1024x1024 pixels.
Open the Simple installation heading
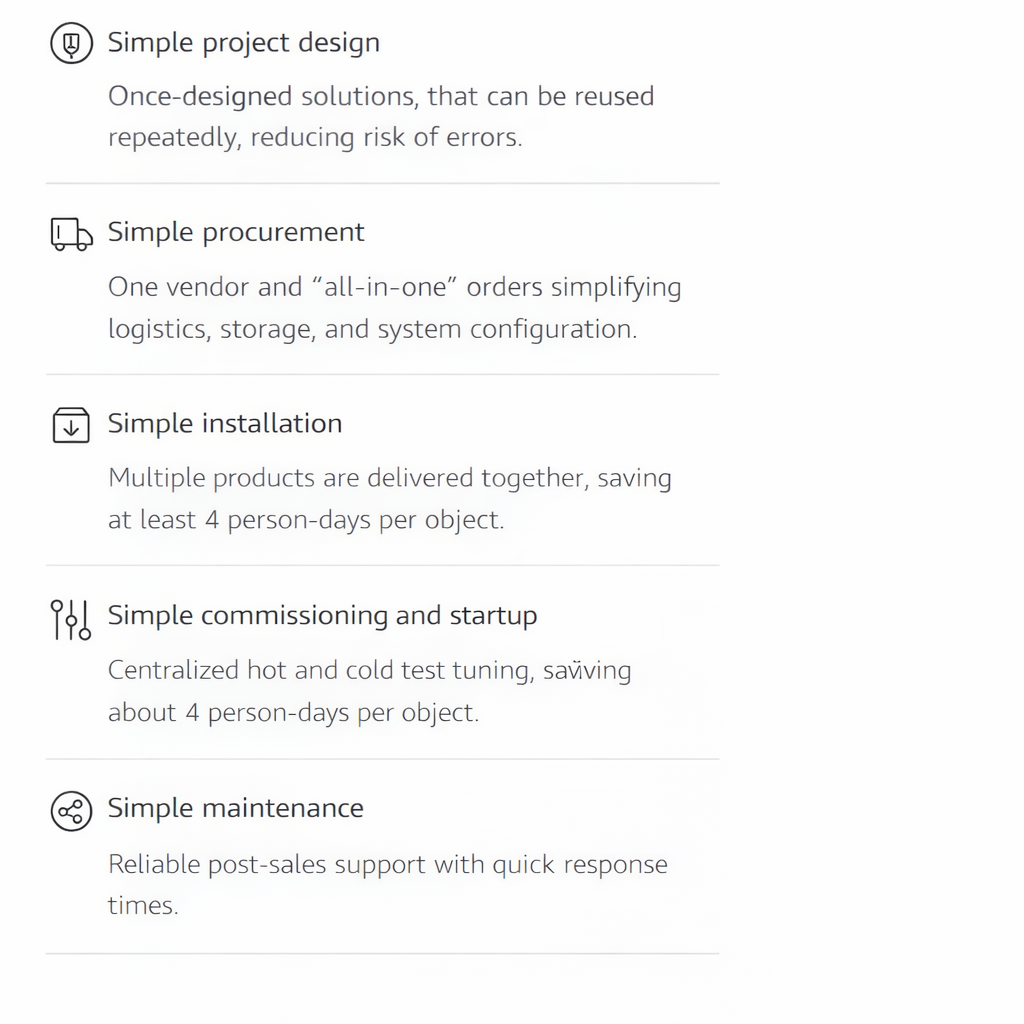click(225, 423)
